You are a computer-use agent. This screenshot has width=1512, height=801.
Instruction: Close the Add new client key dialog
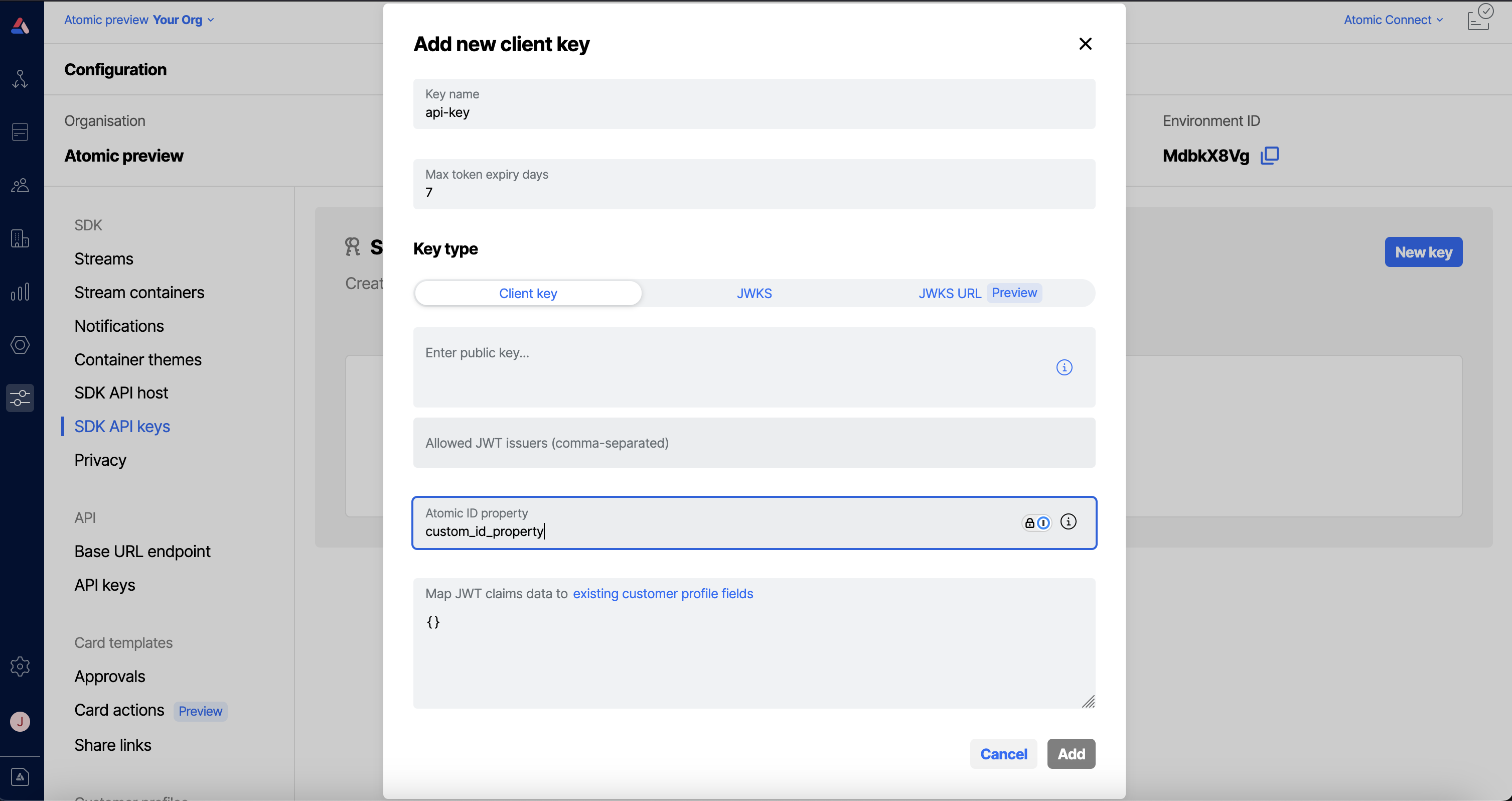click(x=1085, y=44)
